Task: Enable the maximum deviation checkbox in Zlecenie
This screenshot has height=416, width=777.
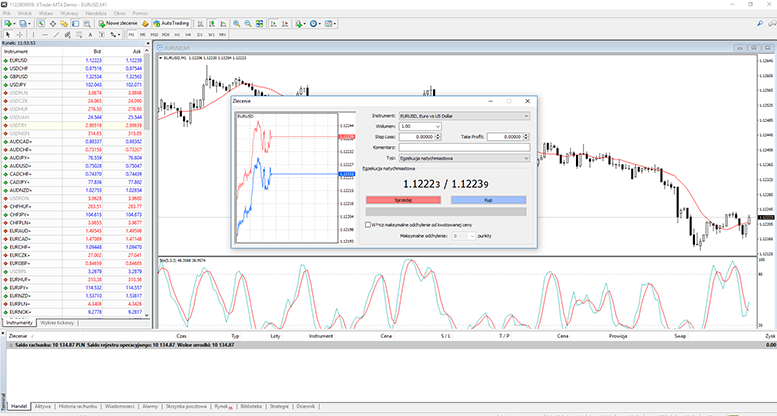Action: pos(365,224)
